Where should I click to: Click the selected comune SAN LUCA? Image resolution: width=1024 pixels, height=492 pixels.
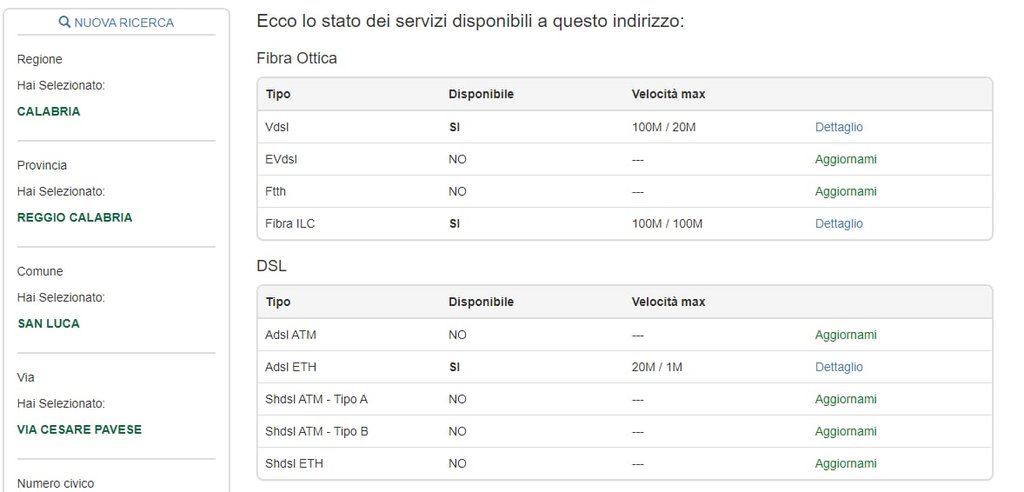(x=48, y=323)
